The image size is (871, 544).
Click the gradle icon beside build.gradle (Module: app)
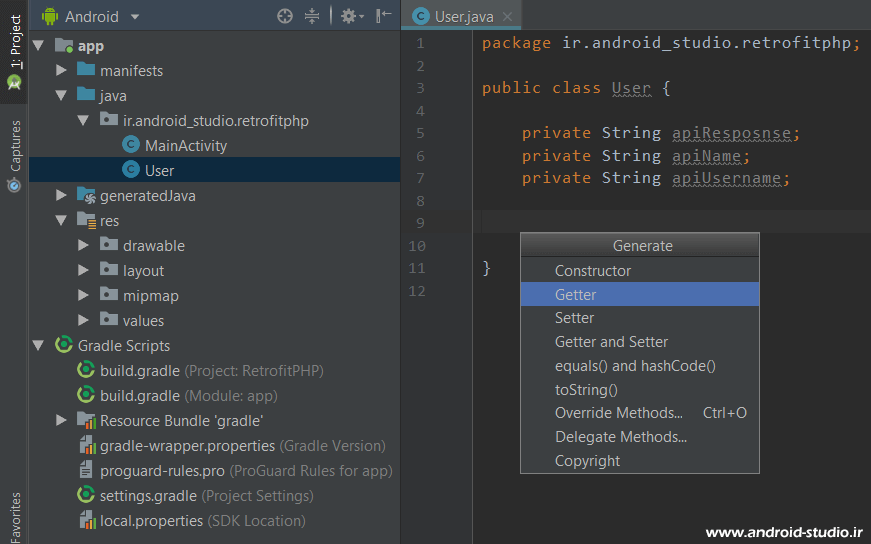[86, 395]
